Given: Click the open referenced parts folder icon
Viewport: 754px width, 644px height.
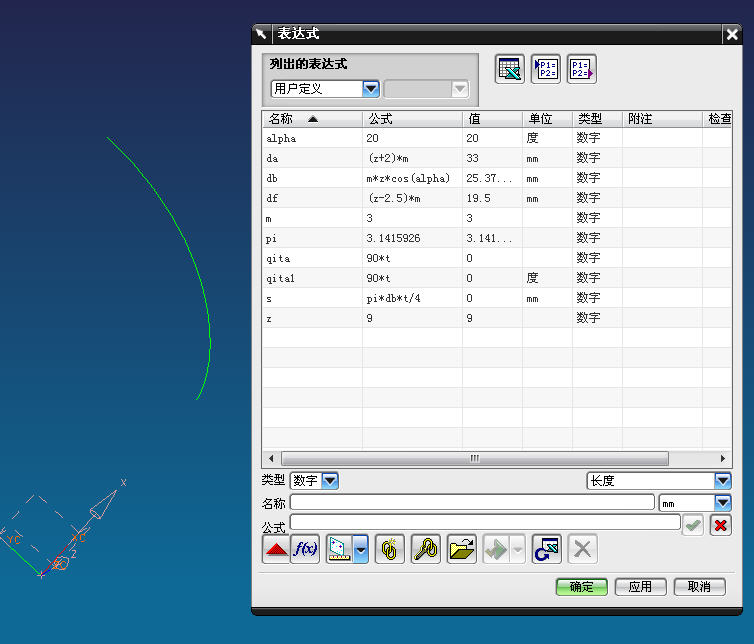Looking at the screenshot, I should tap(462, 549).
